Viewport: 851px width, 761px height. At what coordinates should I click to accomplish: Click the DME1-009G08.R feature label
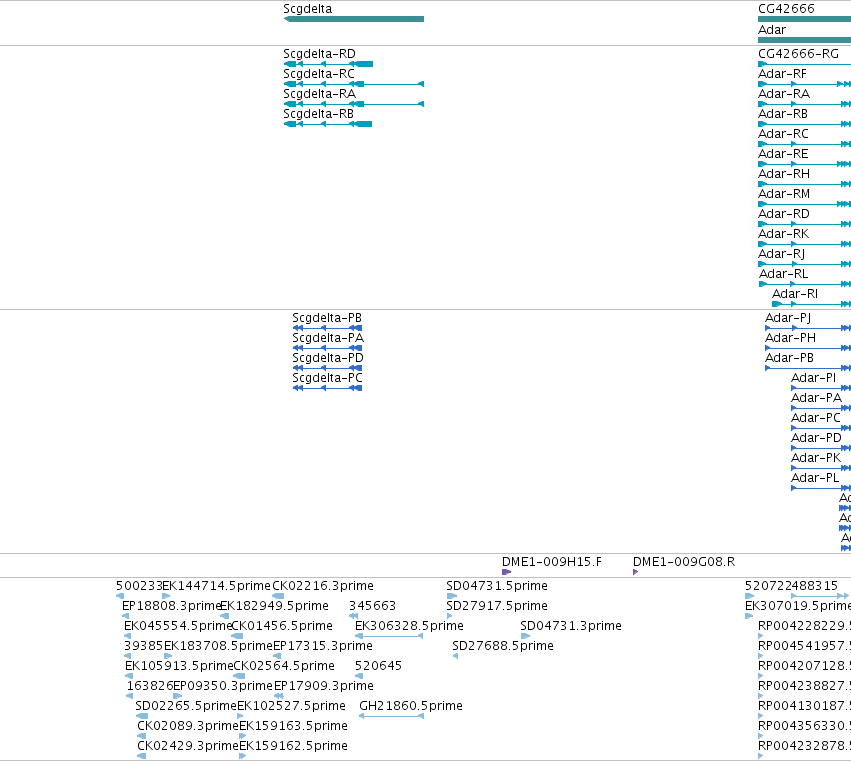coord(684,562)
